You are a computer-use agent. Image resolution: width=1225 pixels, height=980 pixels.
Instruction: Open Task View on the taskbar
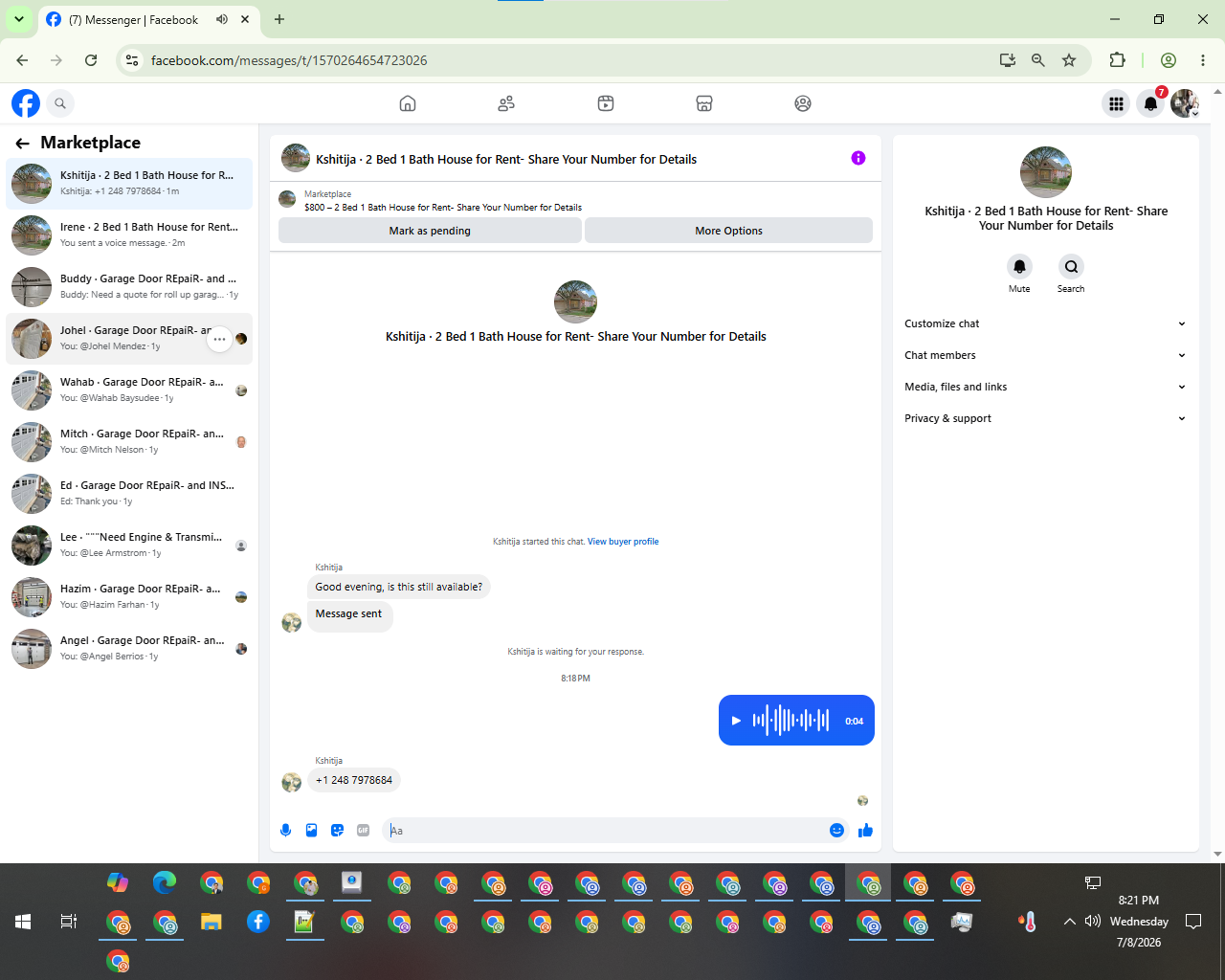click(69, 922)
